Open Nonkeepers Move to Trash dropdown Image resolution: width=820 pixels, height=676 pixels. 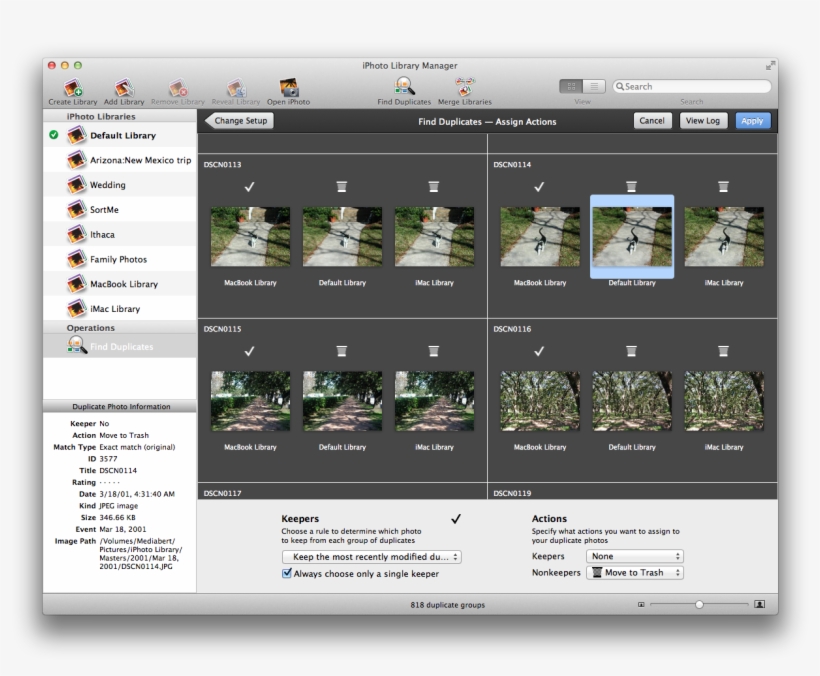pos(635,572)
